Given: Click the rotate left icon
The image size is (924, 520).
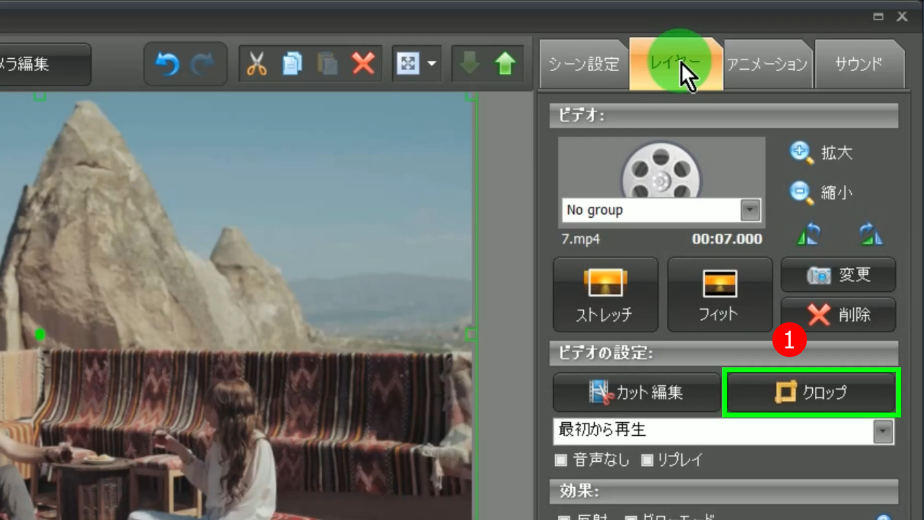Looking at the screenshot, I should 810,234.
